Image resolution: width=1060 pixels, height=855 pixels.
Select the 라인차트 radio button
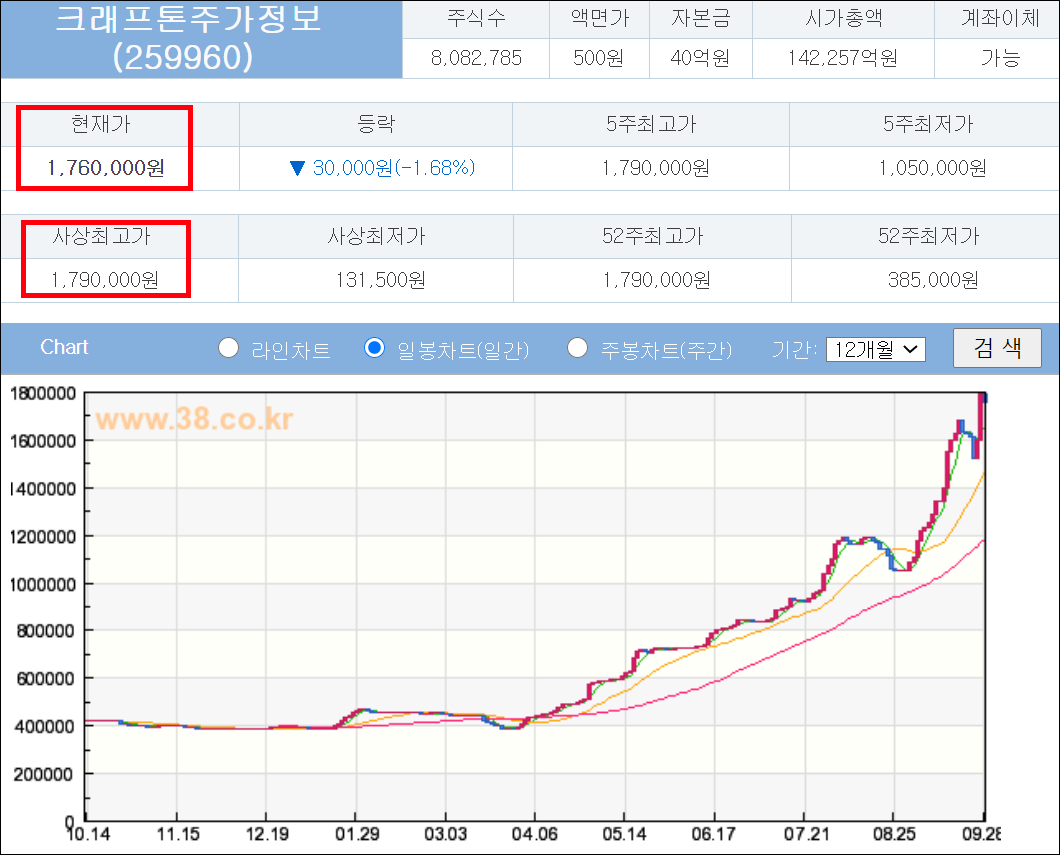coord(228,348)
